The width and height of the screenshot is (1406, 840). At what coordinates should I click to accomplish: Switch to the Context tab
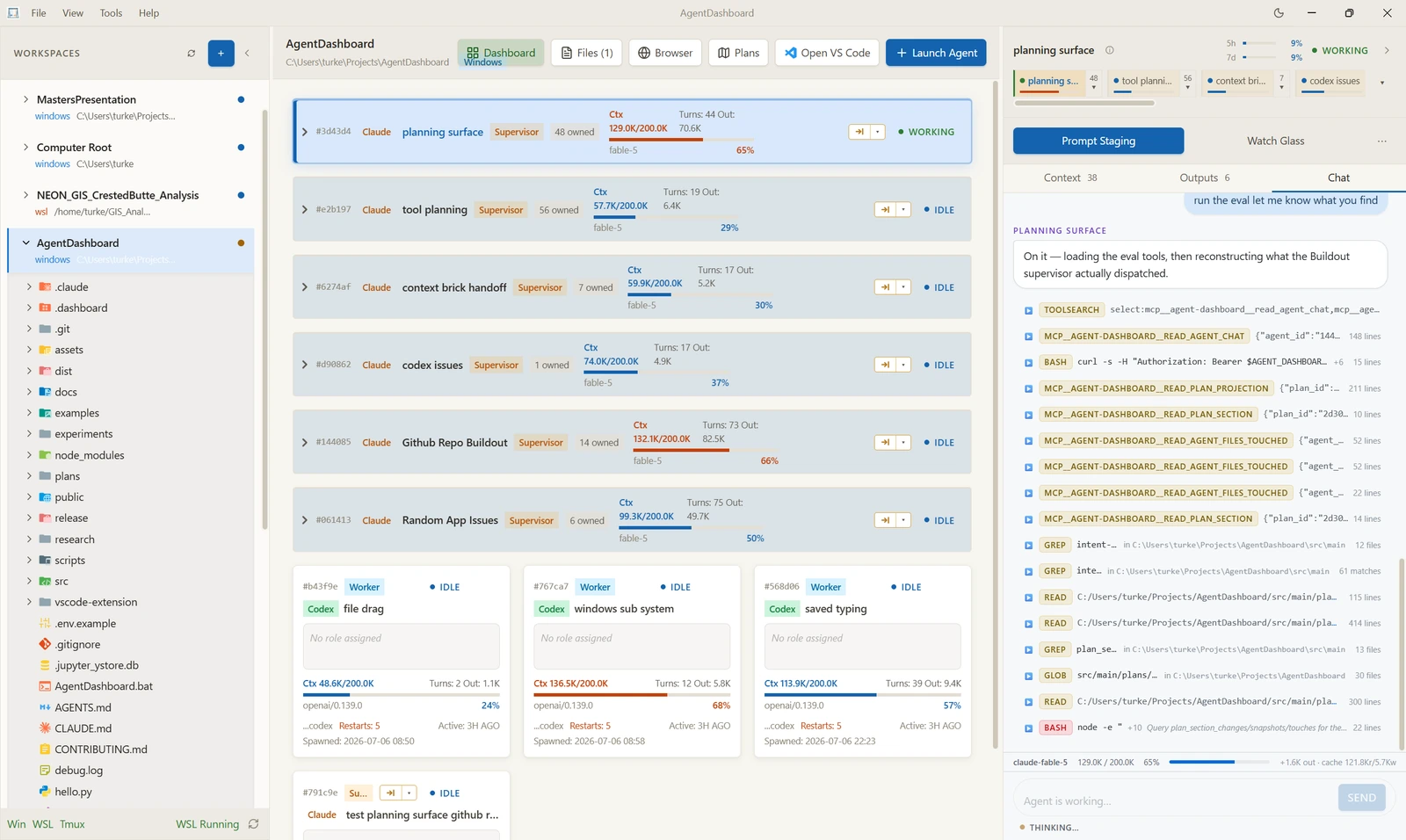1070,177
